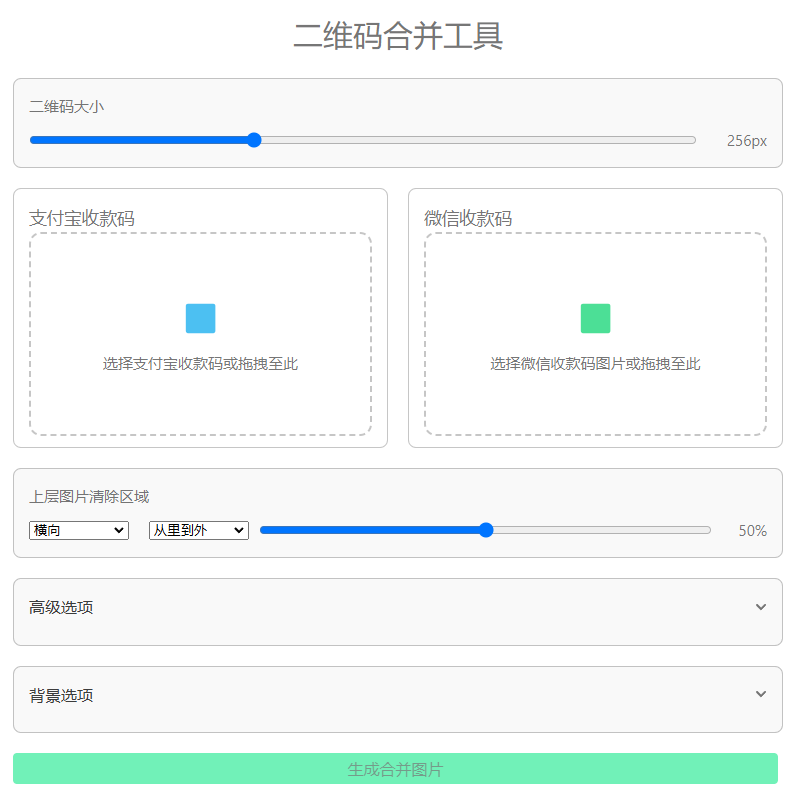
Task: Click the 微信收款码 heading
Action: [468, 218]
